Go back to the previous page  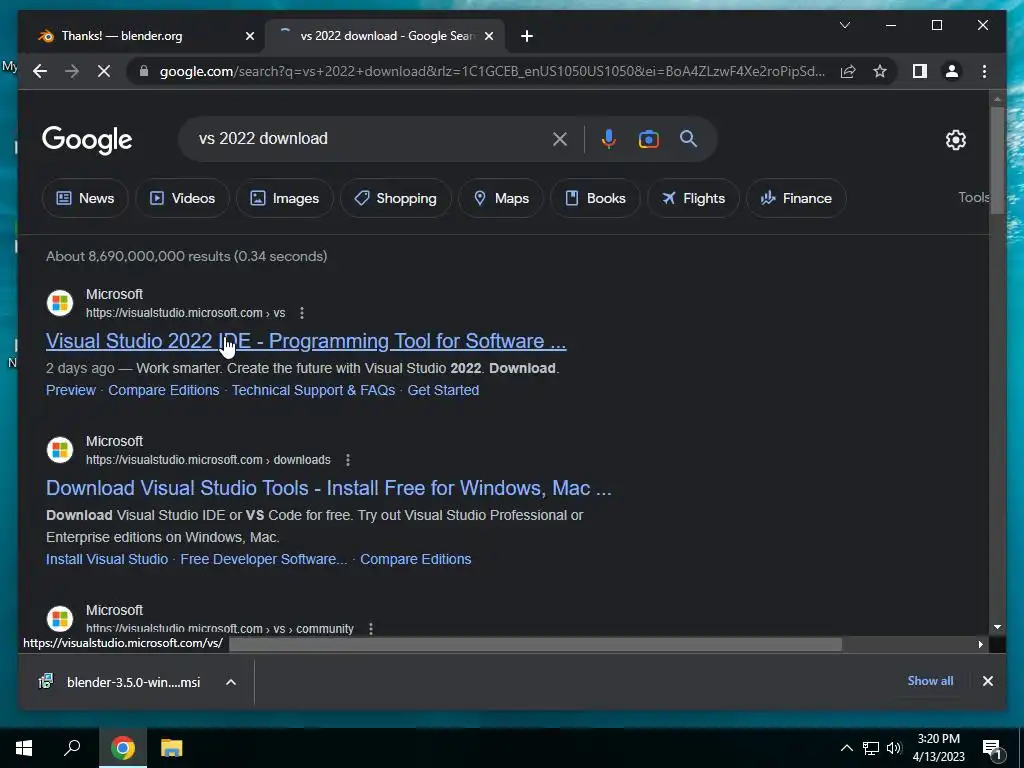tap(40, 71)
